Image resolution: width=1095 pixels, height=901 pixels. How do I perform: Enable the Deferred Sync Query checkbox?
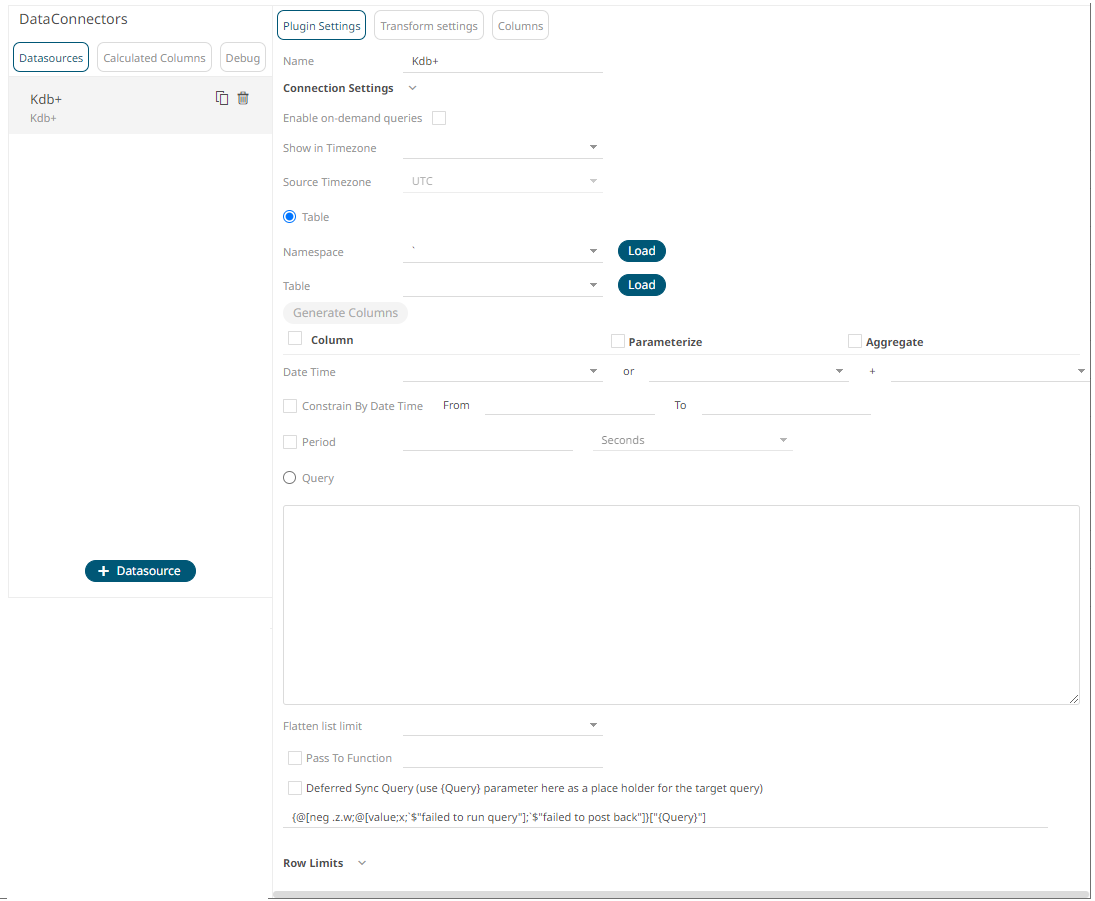295,788
